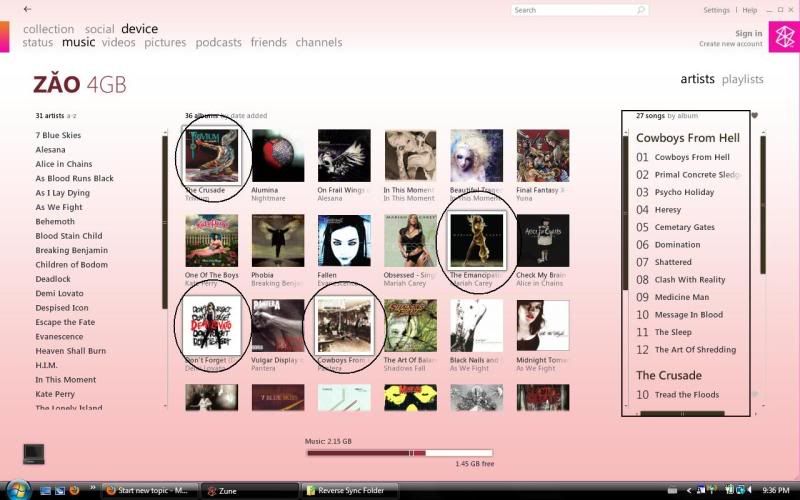Screen dimensions: 800x500
Task: Open device status section
Action: coord(38,42)
